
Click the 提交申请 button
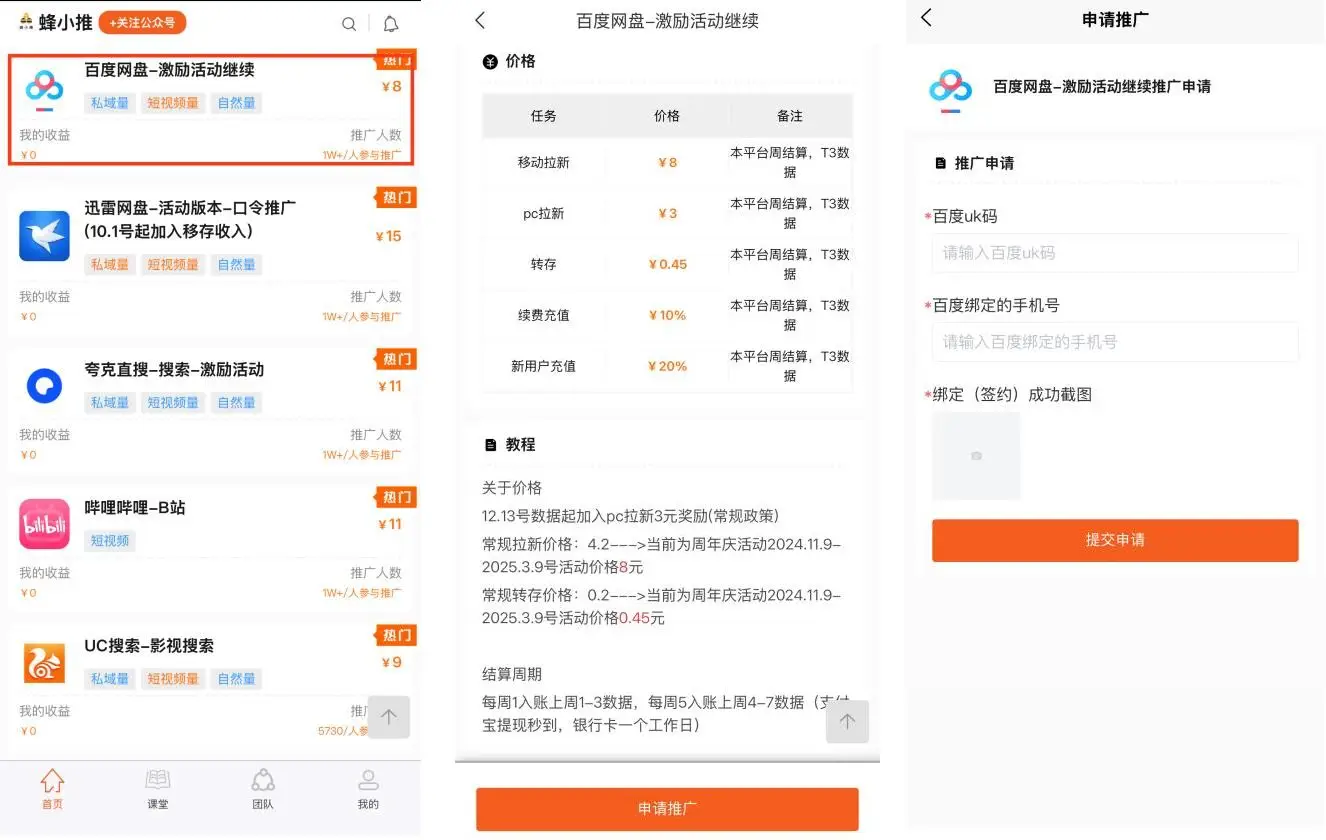click(x=1115, y=540)
